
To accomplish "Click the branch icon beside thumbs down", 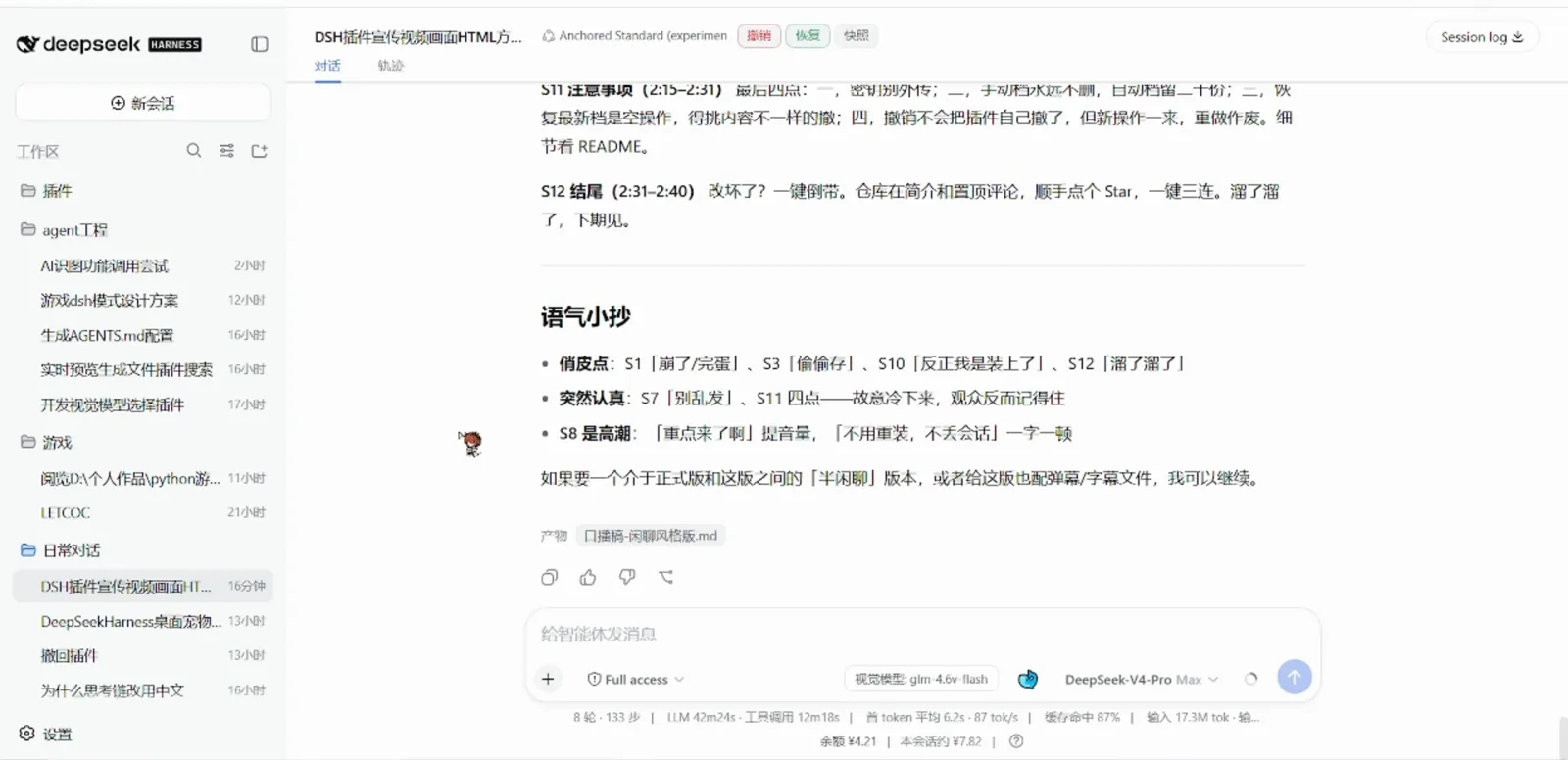I will (x=666, y=577).
